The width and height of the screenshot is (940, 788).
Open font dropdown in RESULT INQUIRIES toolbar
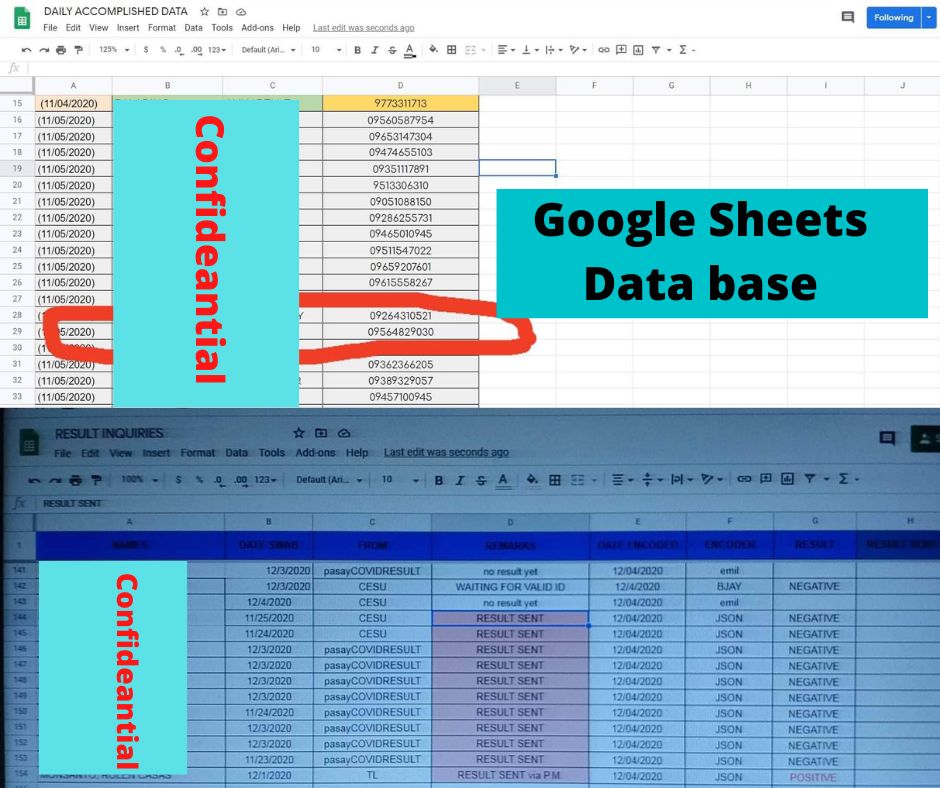tap(329, 480)
